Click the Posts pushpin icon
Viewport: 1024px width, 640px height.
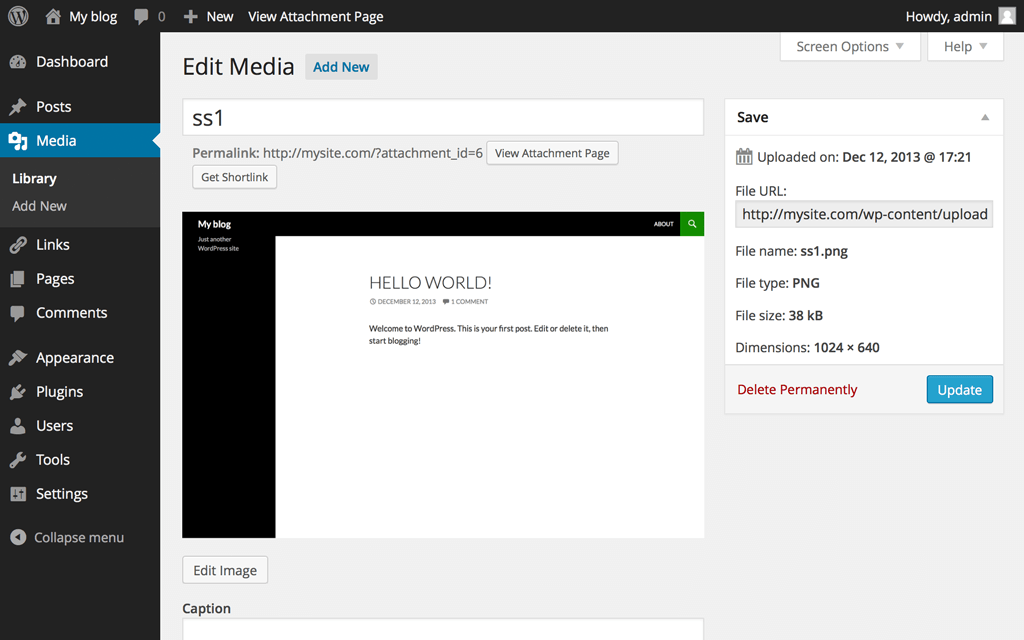18,107
